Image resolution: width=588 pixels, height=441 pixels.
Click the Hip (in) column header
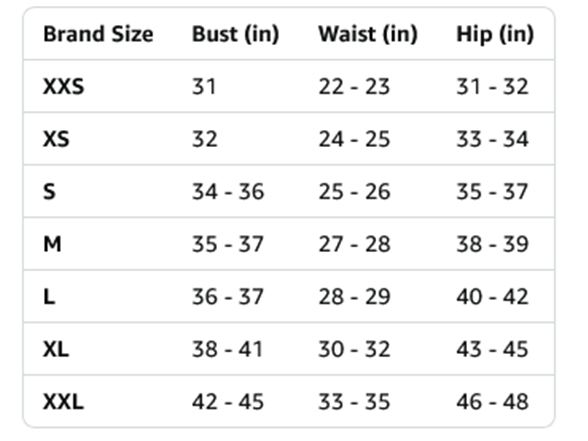495,34
